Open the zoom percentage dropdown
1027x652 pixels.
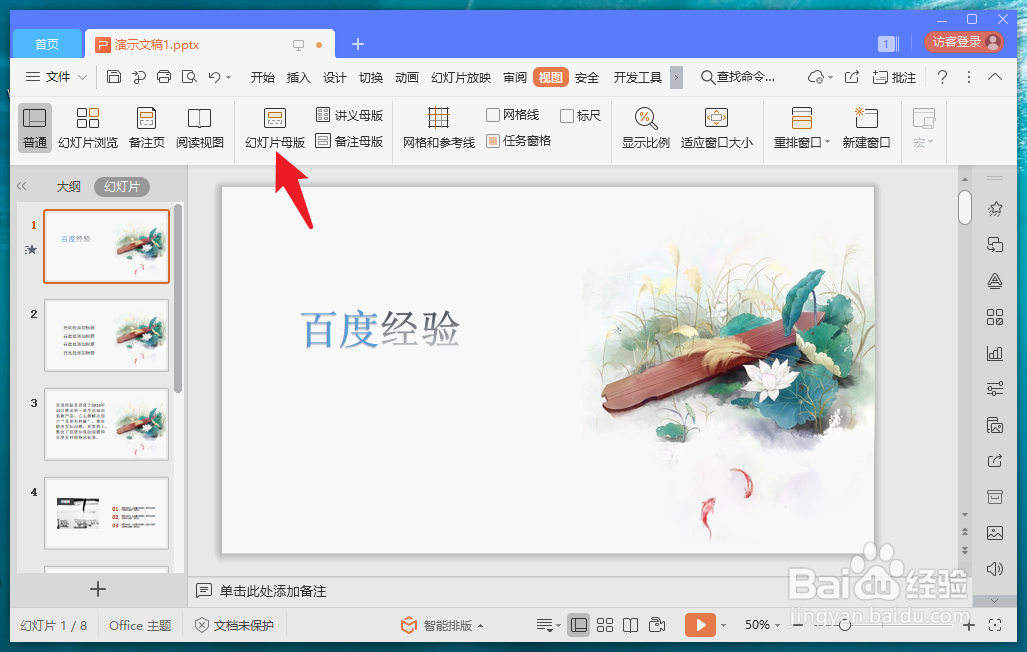click(776, 625)
